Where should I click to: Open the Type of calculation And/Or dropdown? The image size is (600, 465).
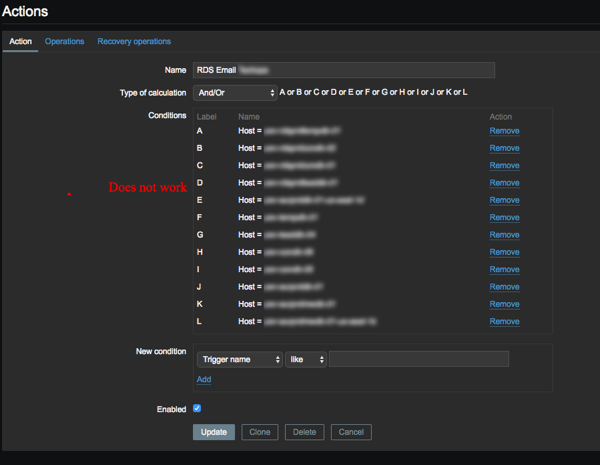[x=235, y=93]
